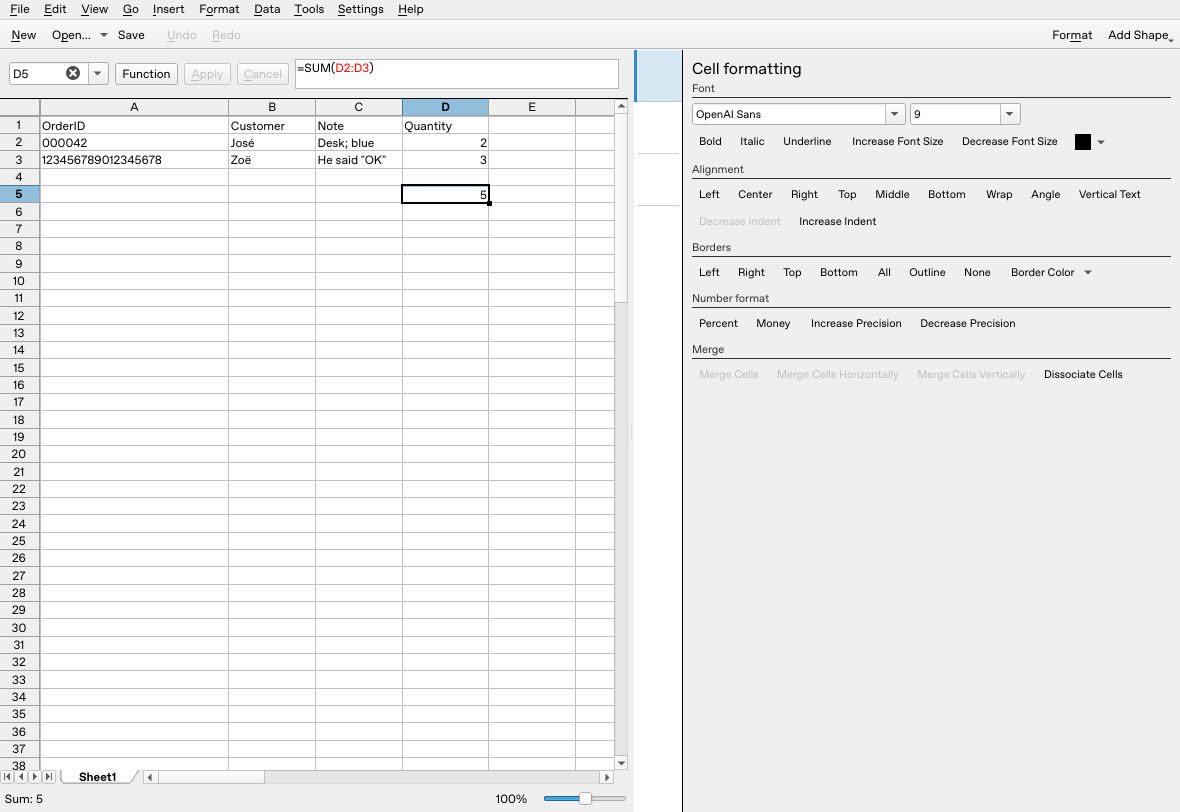Click the vertical scrollbar thumb
This screenshot has height=812, width=1180.
622,208
